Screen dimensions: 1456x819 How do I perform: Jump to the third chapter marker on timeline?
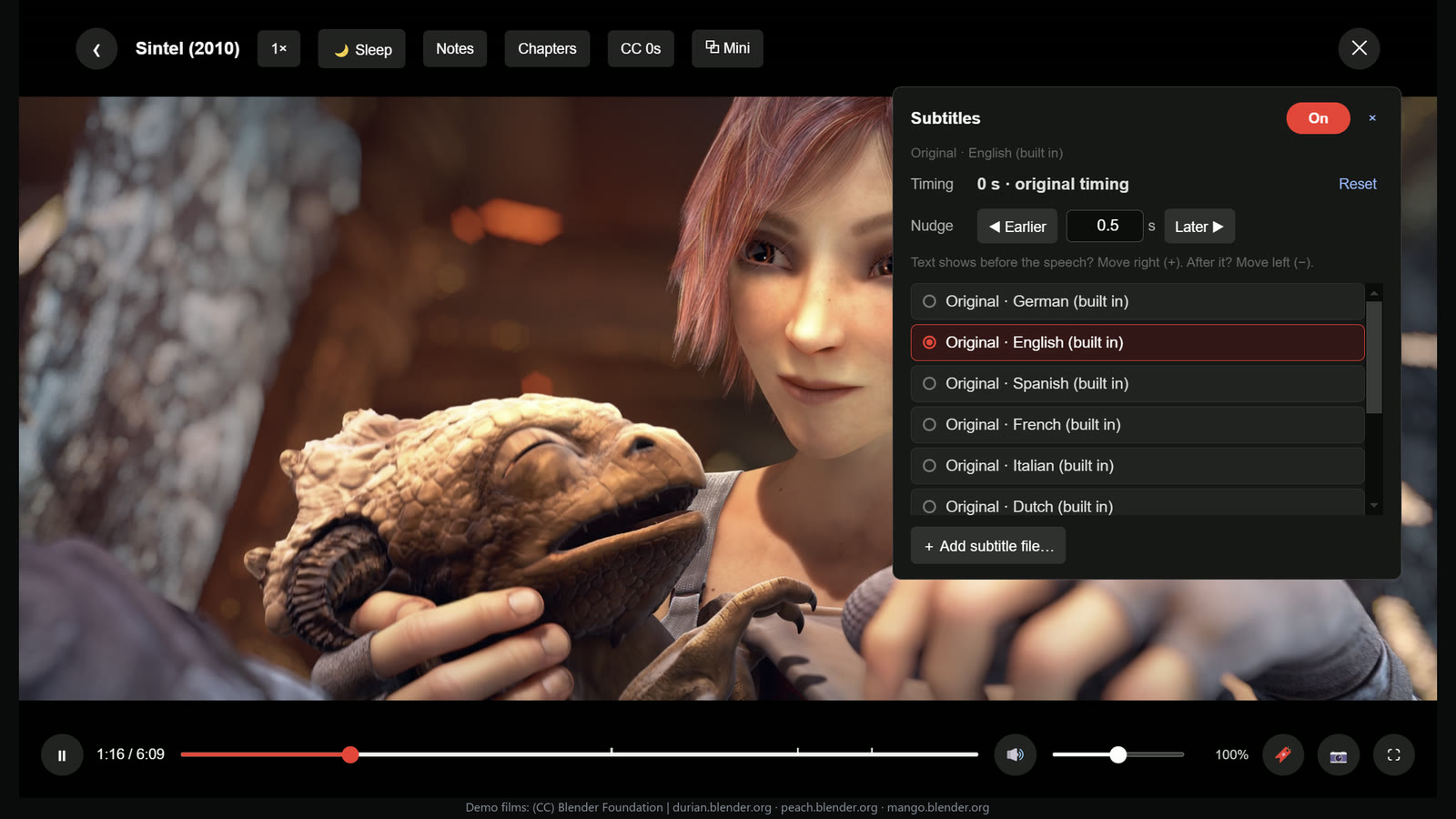pyautogui.click(x=872, y=752)
